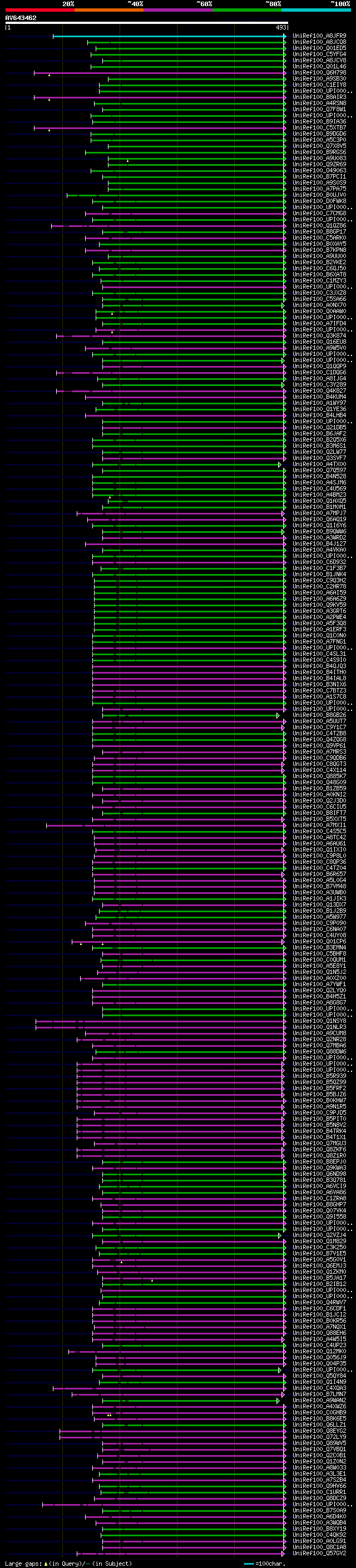Open hit UniRef100_A8JFR9
The image size is (356, 1568).
[319, 36]
